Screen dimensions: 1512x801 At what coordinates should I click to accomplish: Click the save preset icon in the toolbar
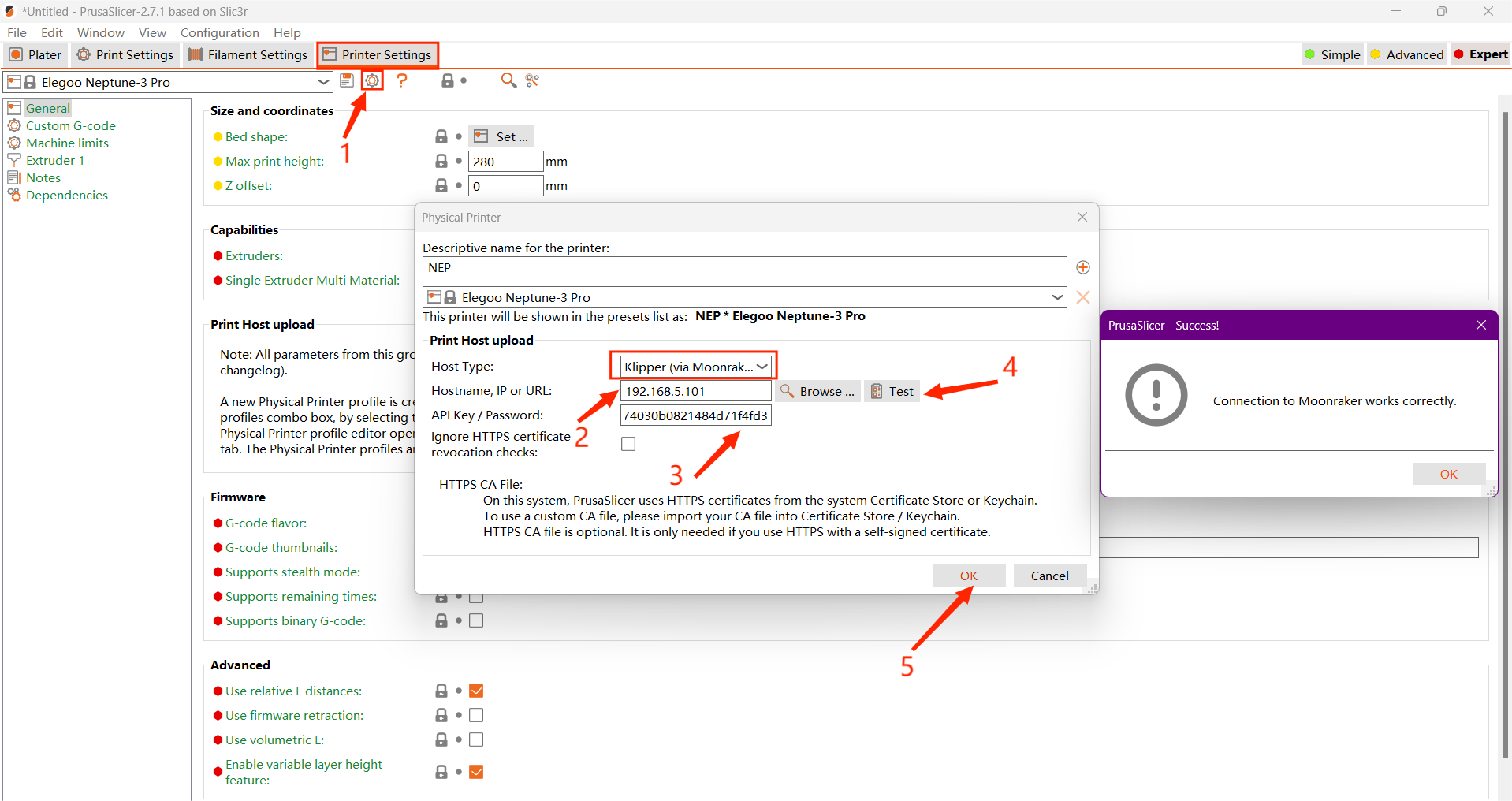pyautogui.click(x=347, y=80)
